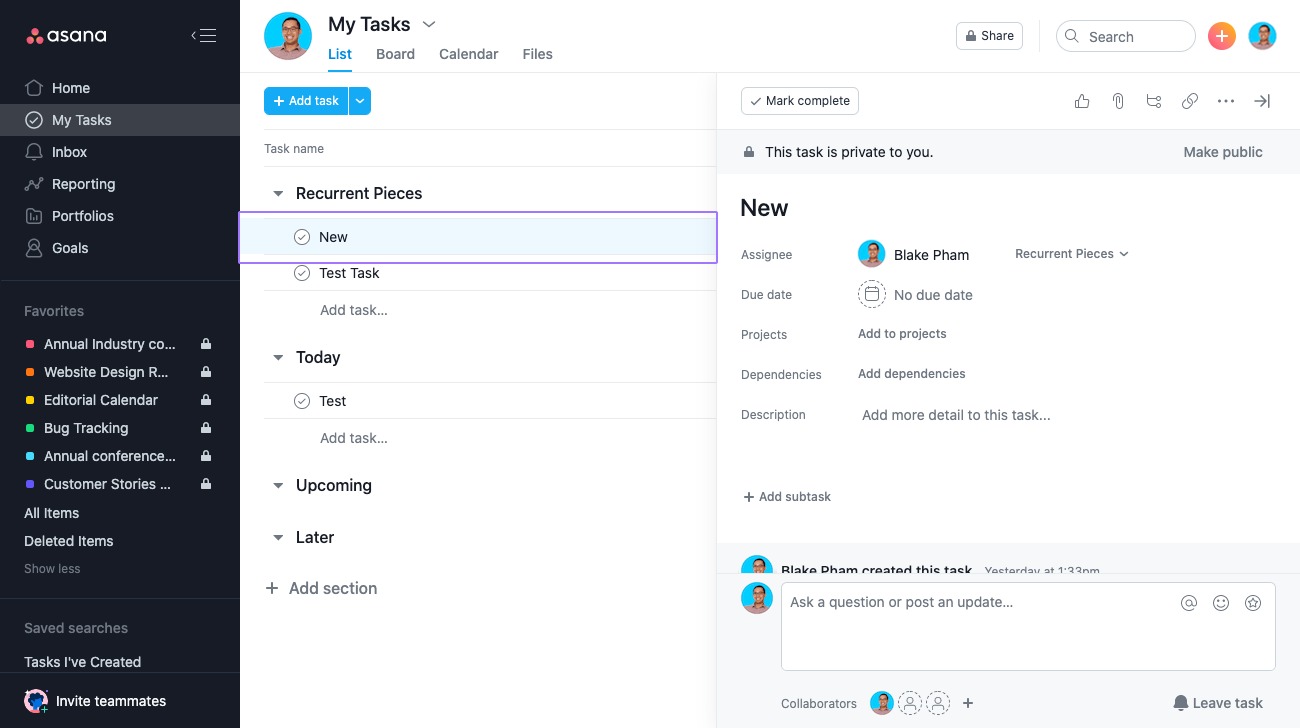Screen dimensions: 1300x728
Task: Switch to the Board tab
Action: (x=395, y=54)
